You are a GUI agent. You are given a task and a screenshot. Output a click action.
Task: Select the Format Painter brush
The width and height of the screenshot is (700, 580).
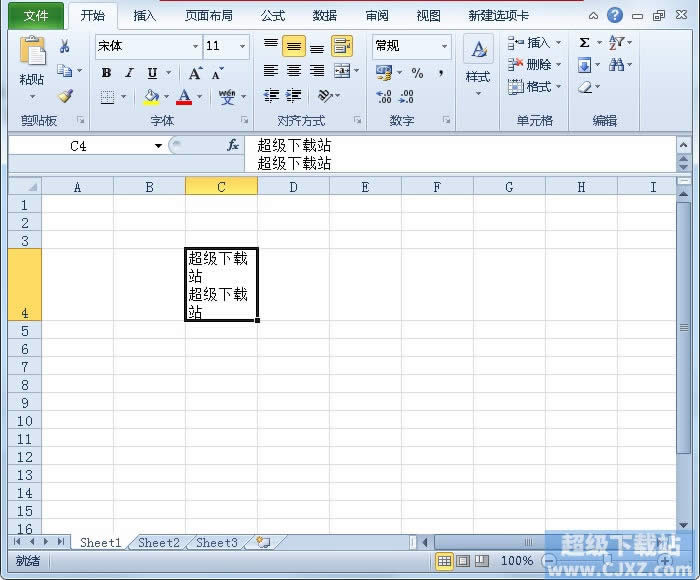[x=66, y=96]
